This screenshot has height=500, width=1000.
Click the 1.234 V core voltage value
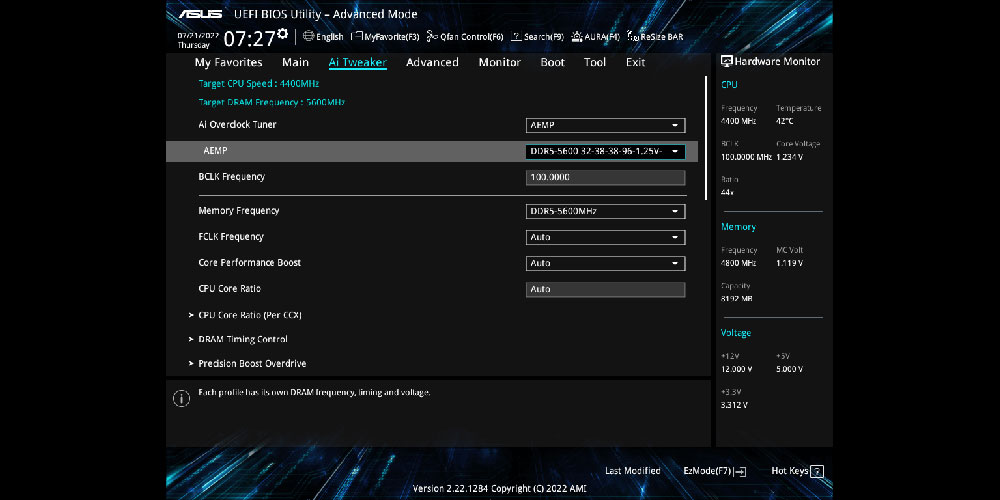(x=790, y=157)
